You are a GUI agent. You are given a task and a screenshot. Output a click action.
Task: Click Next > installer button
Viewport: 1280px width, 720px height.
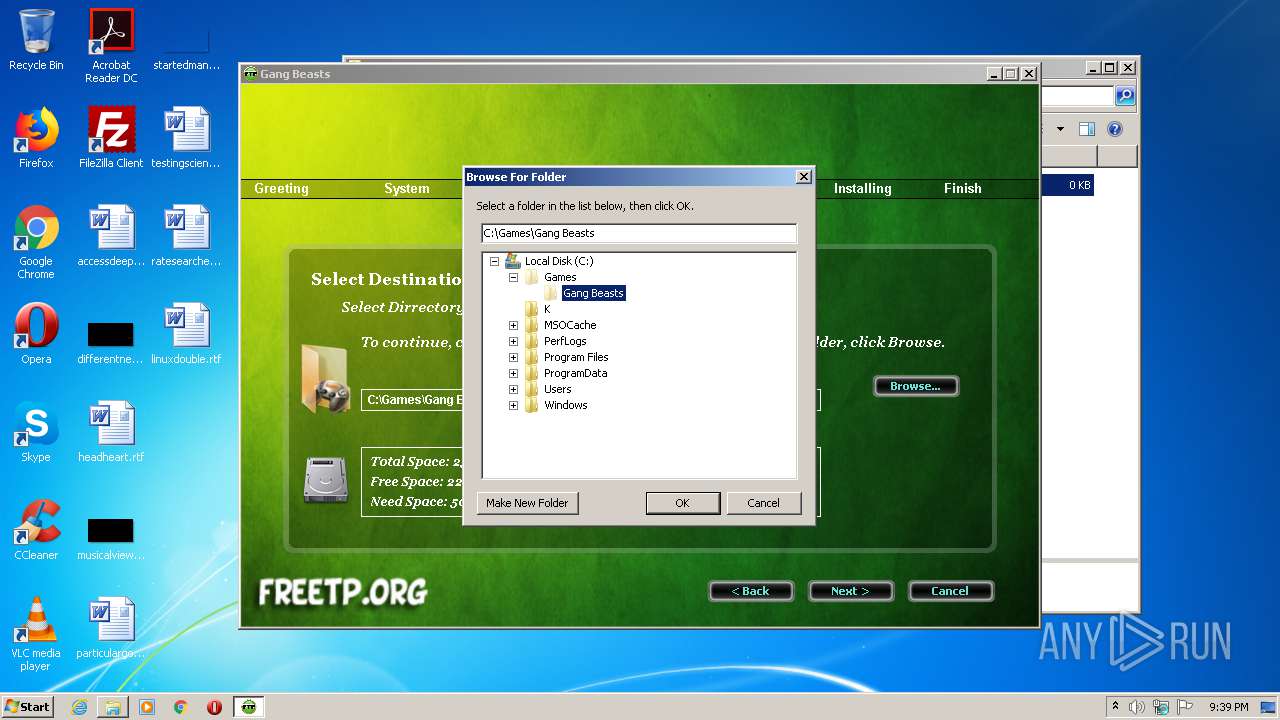[850, 591]
